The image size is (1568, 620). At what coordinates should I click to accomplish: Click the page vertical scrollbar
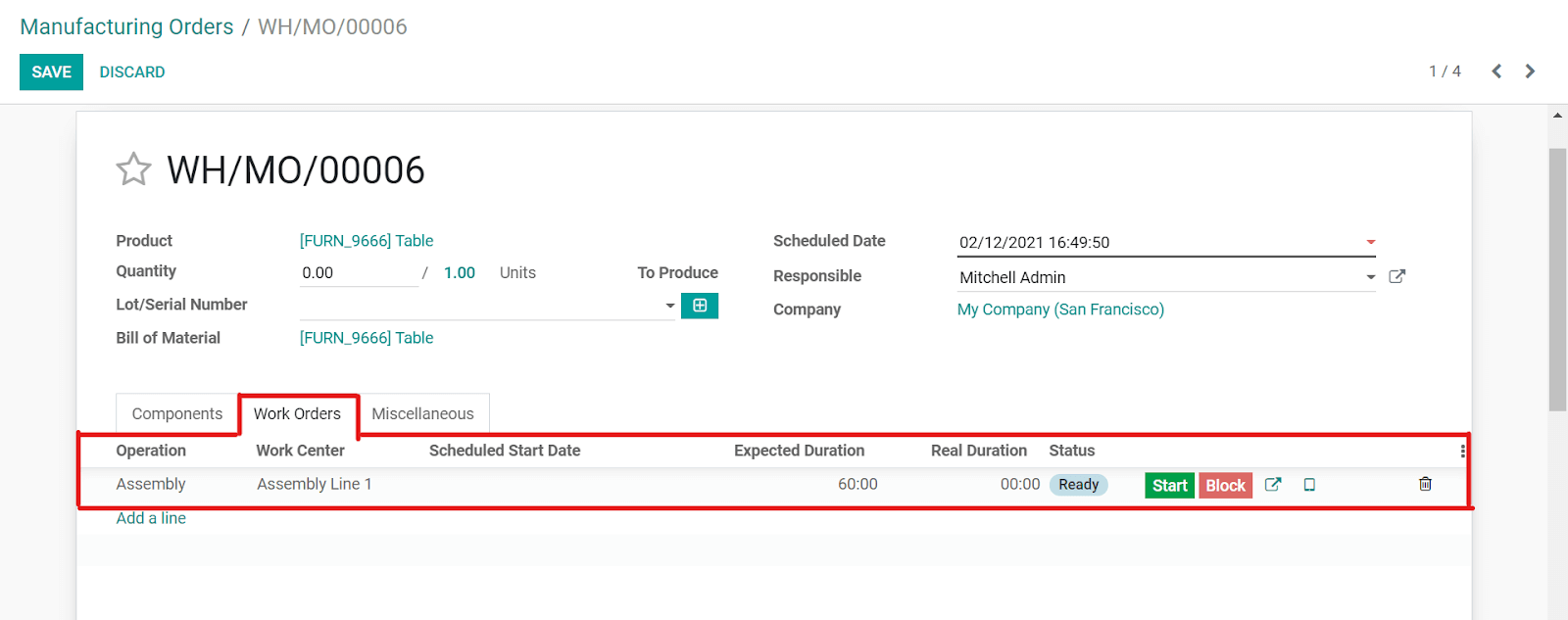pyautogui.click(x=1557, y=280)
